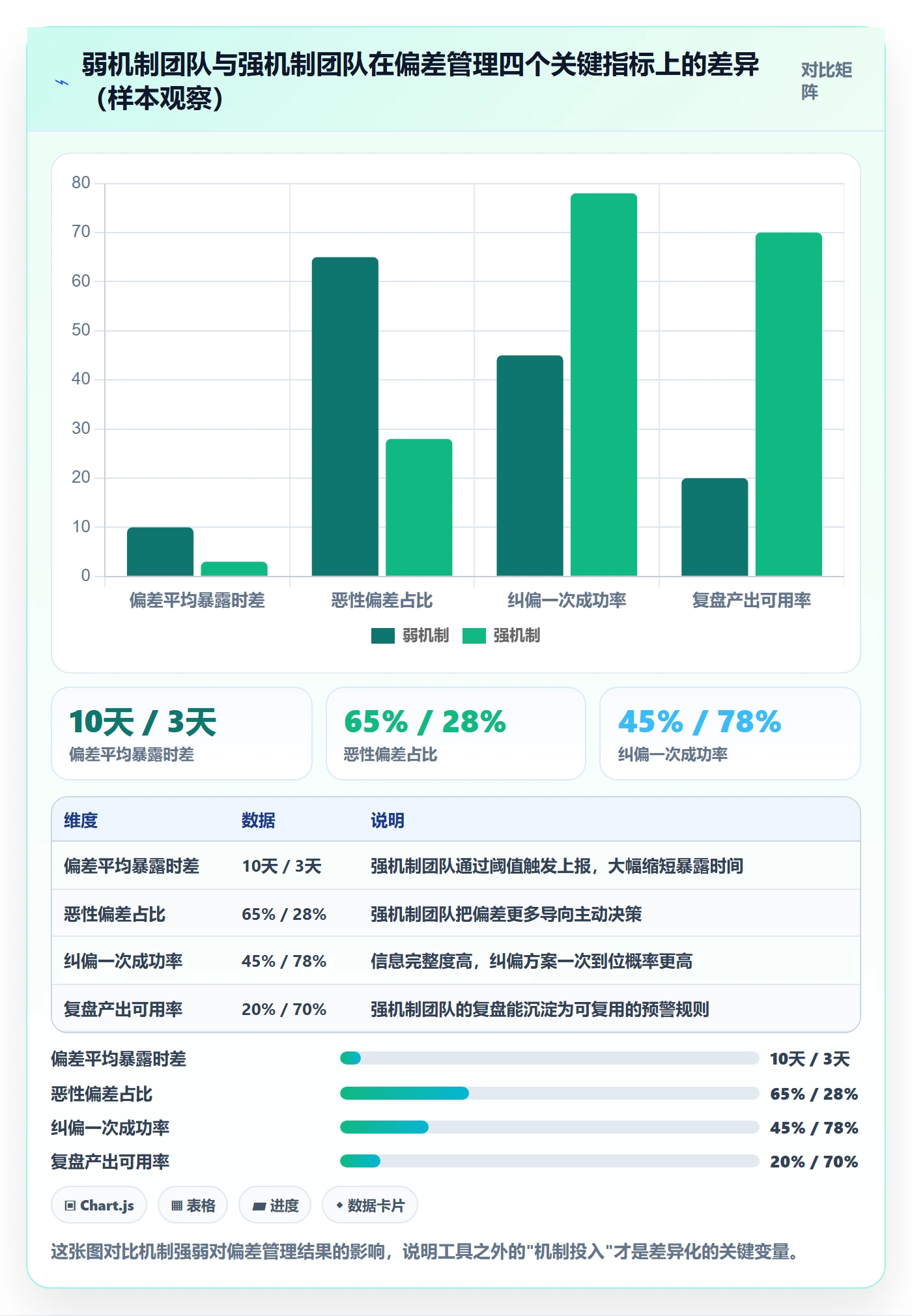Click the 弱机制 bar for 复盘产出可用率
This screenshot has height=1316, width=912.
point(715,527)
